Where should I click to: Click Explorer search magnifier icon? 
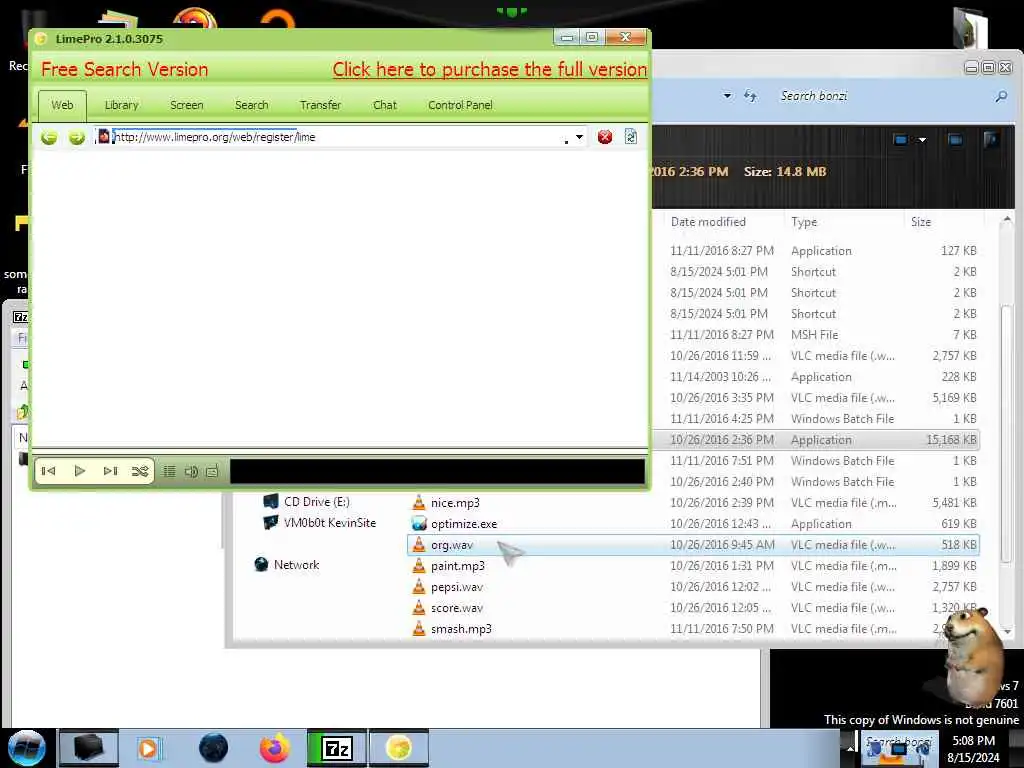click(x=1001, y=97)
